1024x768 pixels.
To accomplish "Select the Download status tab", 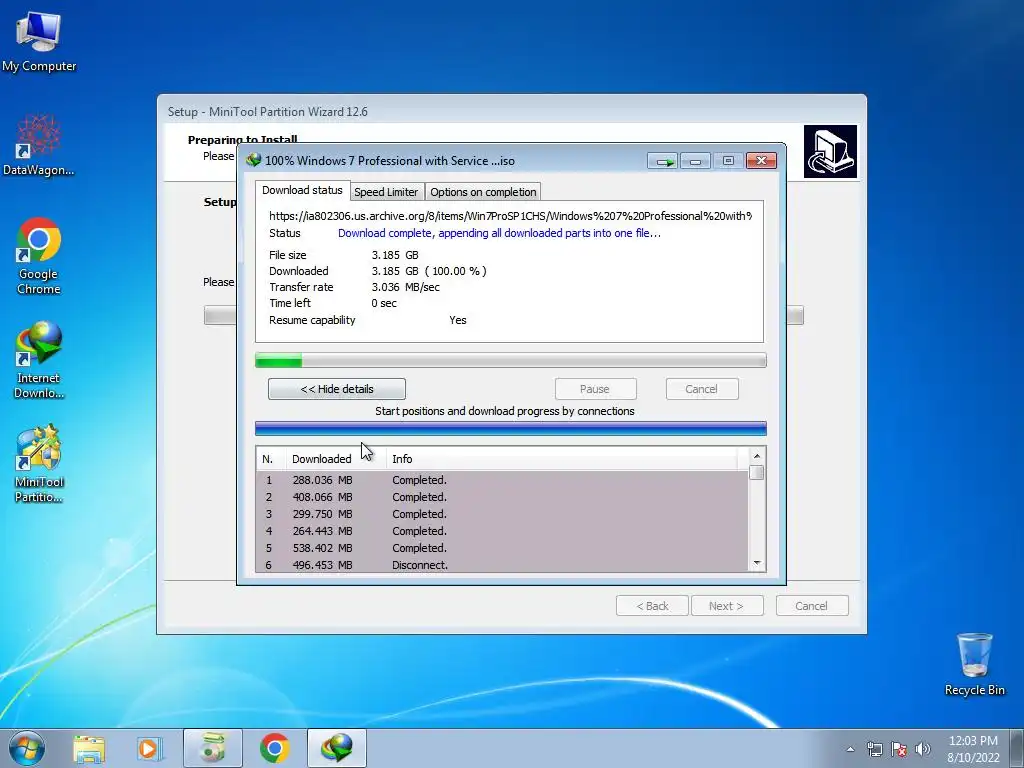I will [x=302, y=190].
